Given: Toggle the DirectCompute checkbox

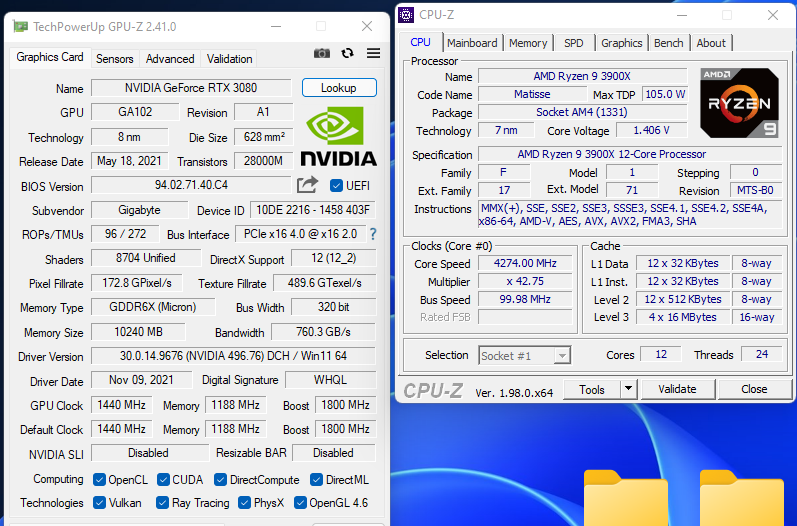Looking at the screenshot, I should pos(220,480).
